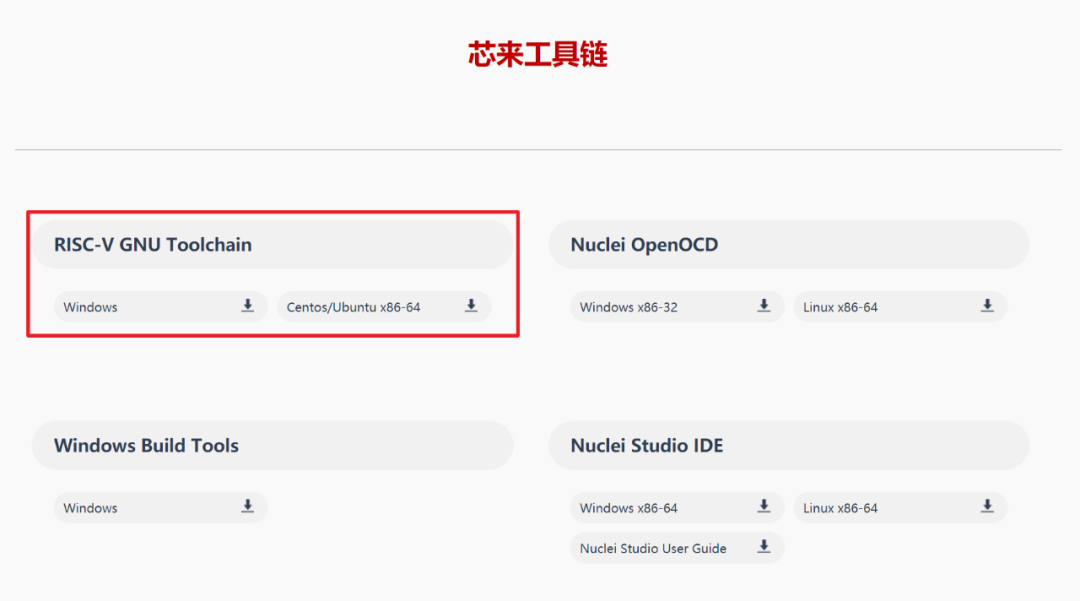Click download icon for OpenOCD Linux x86-64
1080x601 pixels.
987,306
